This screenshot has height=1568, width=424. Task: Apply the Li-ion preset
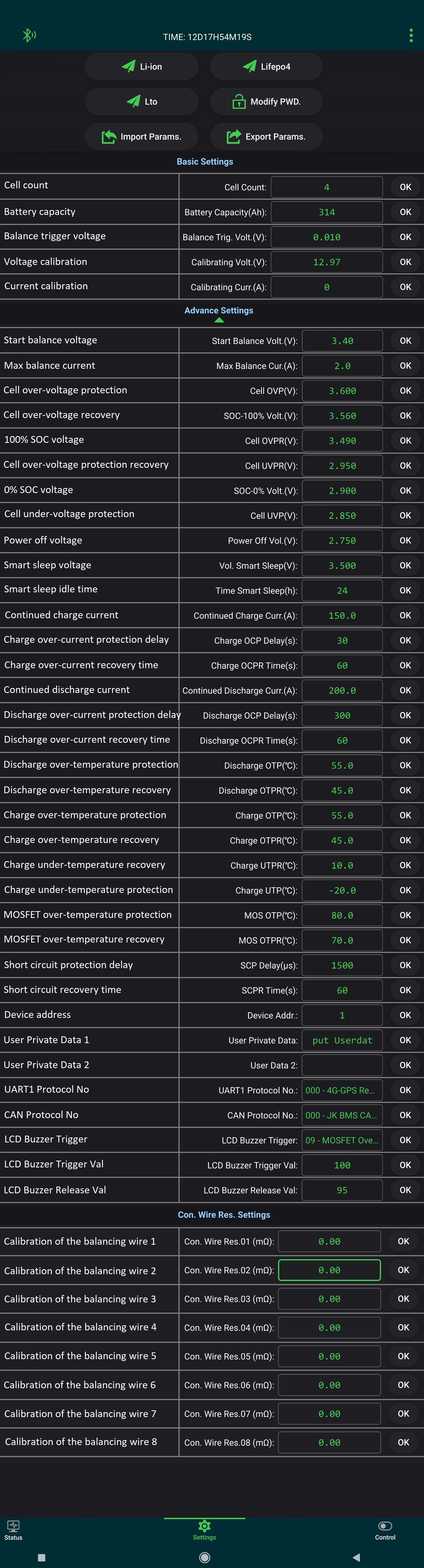coord(142,66)
